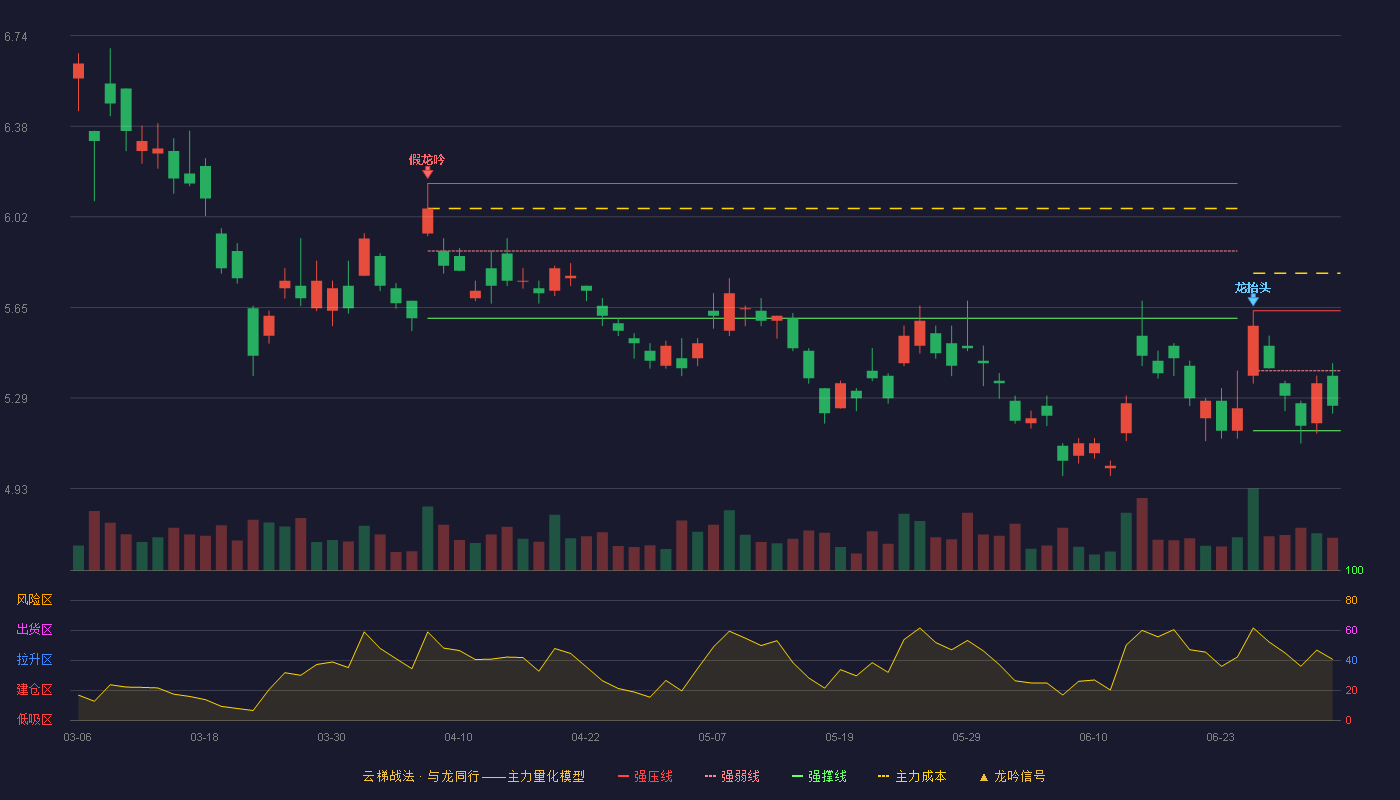Click the tallest volume bar under 龙抬头
Screen dimensions: 1400x800
click(x=1253, y=529)
